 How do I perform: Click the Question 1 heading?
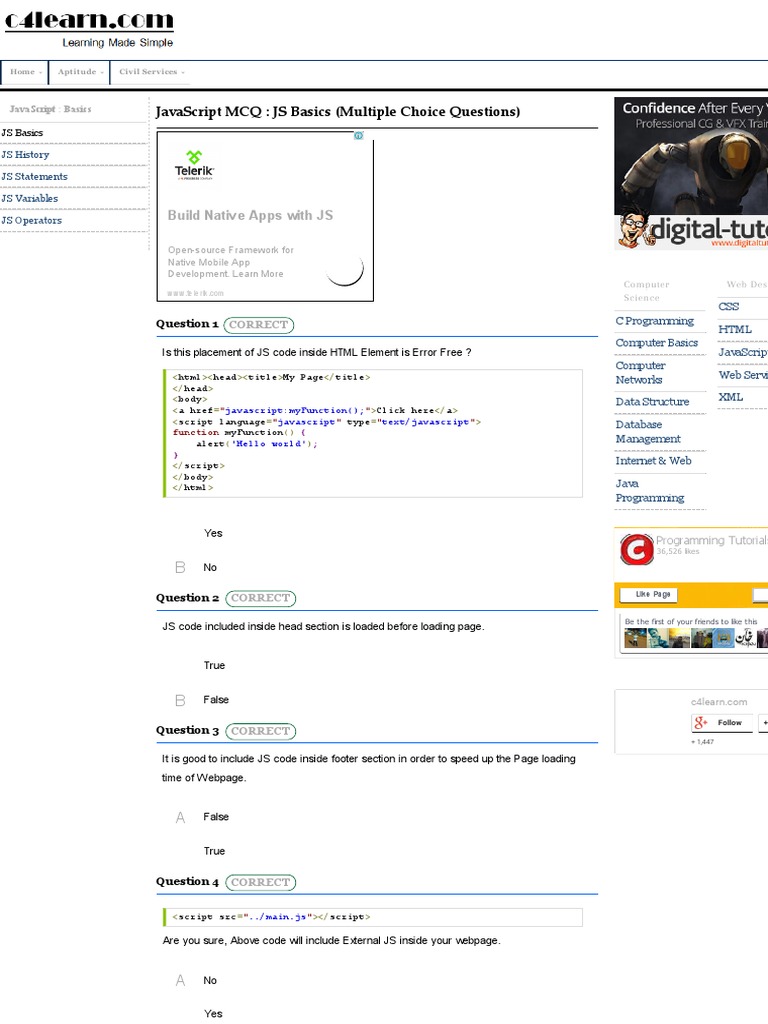point(187,324)
